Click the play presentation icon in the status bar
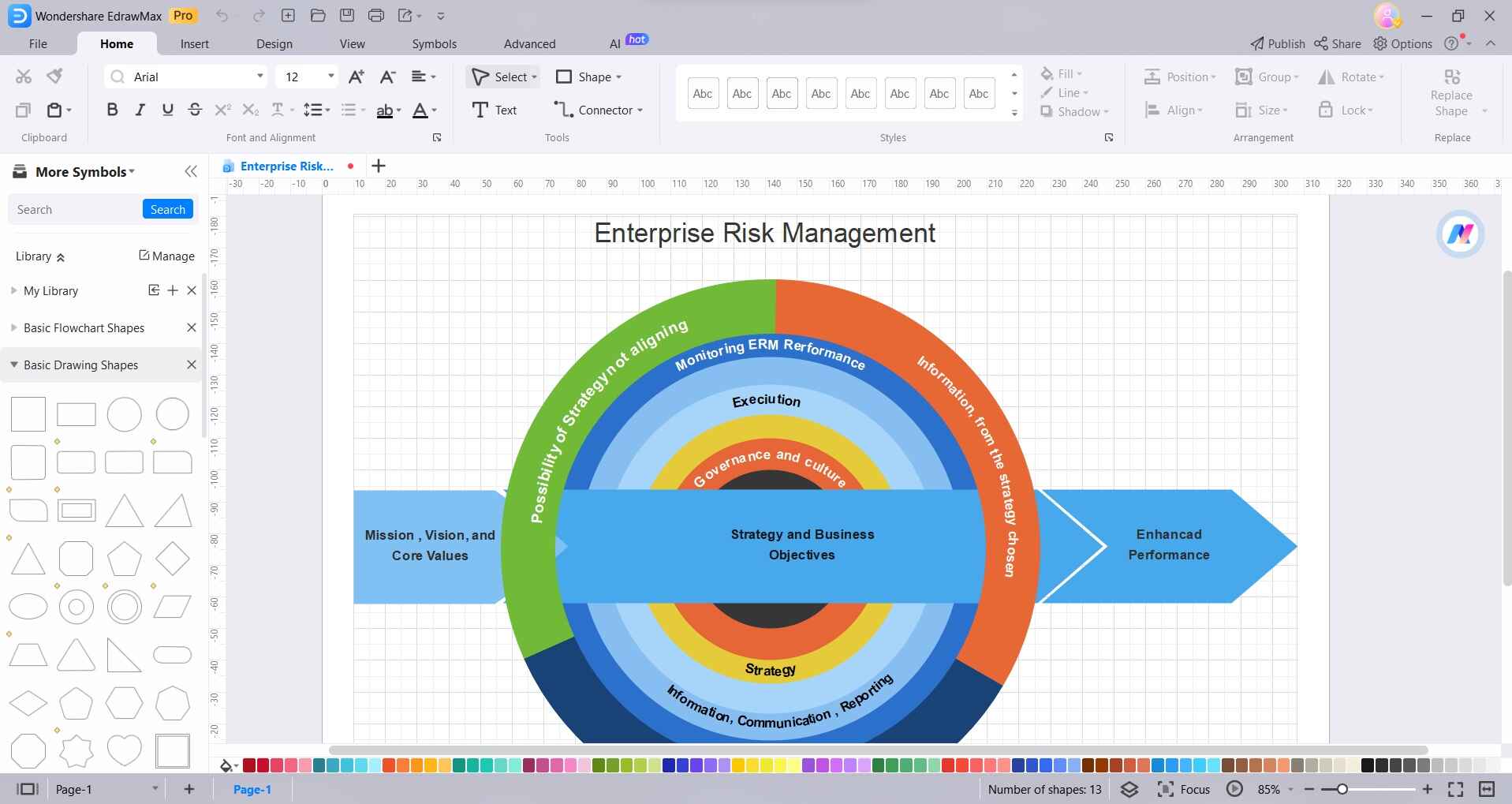 coord(1235,789)
